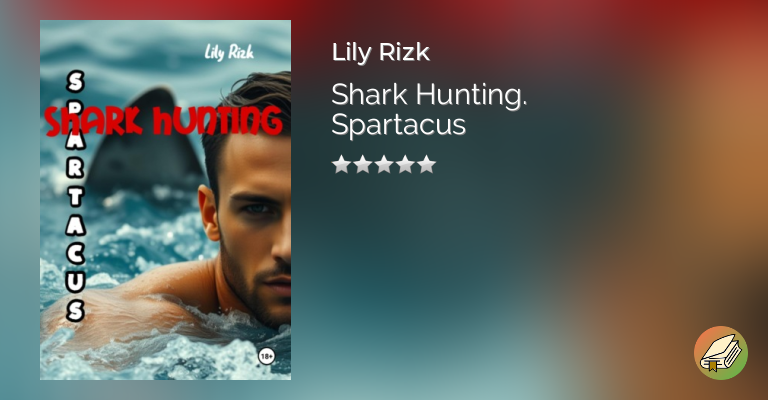Click the letter S atop vertical cover text

[75, 81]
